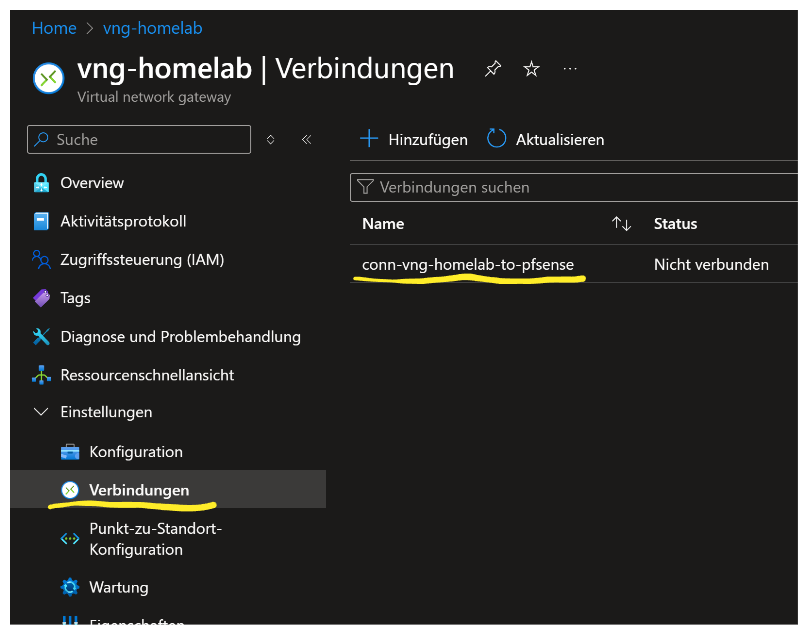Select Zugriffssteuerung (IAM) menu item
The image size is (807, 634).
[142, 259]
